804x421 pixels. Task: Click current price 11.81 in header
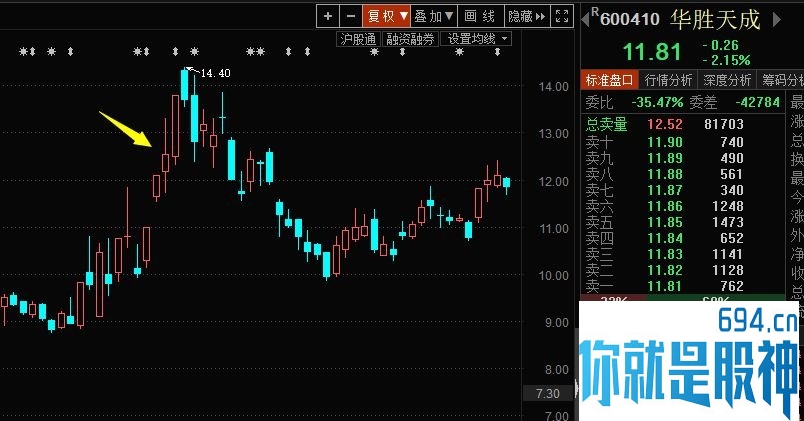(x=652, y=52)
